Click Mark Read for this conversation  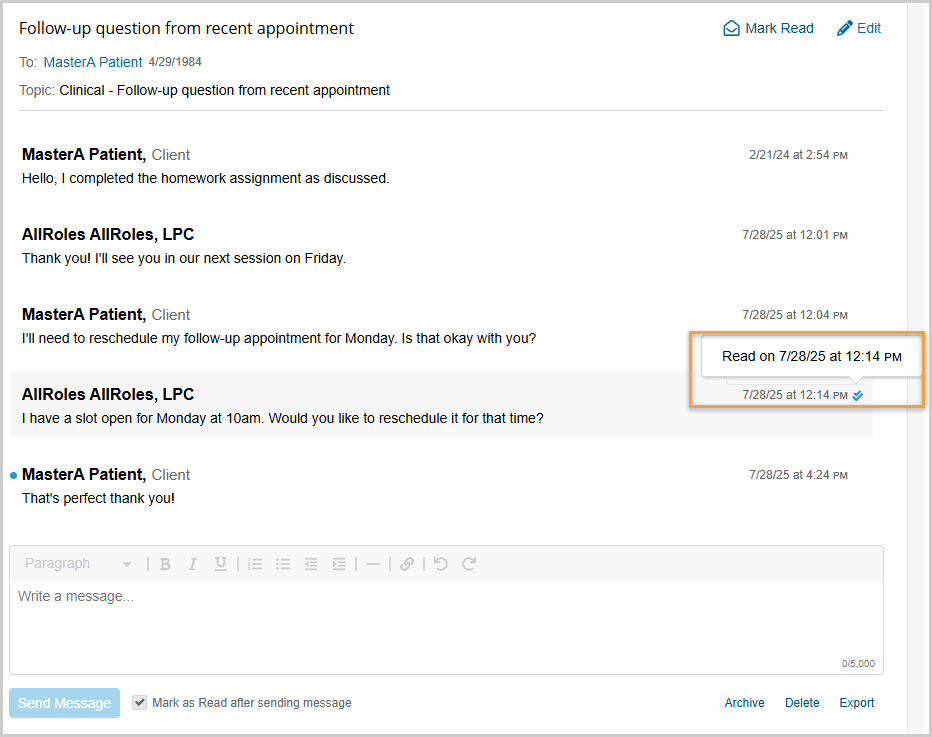[768, 28]
